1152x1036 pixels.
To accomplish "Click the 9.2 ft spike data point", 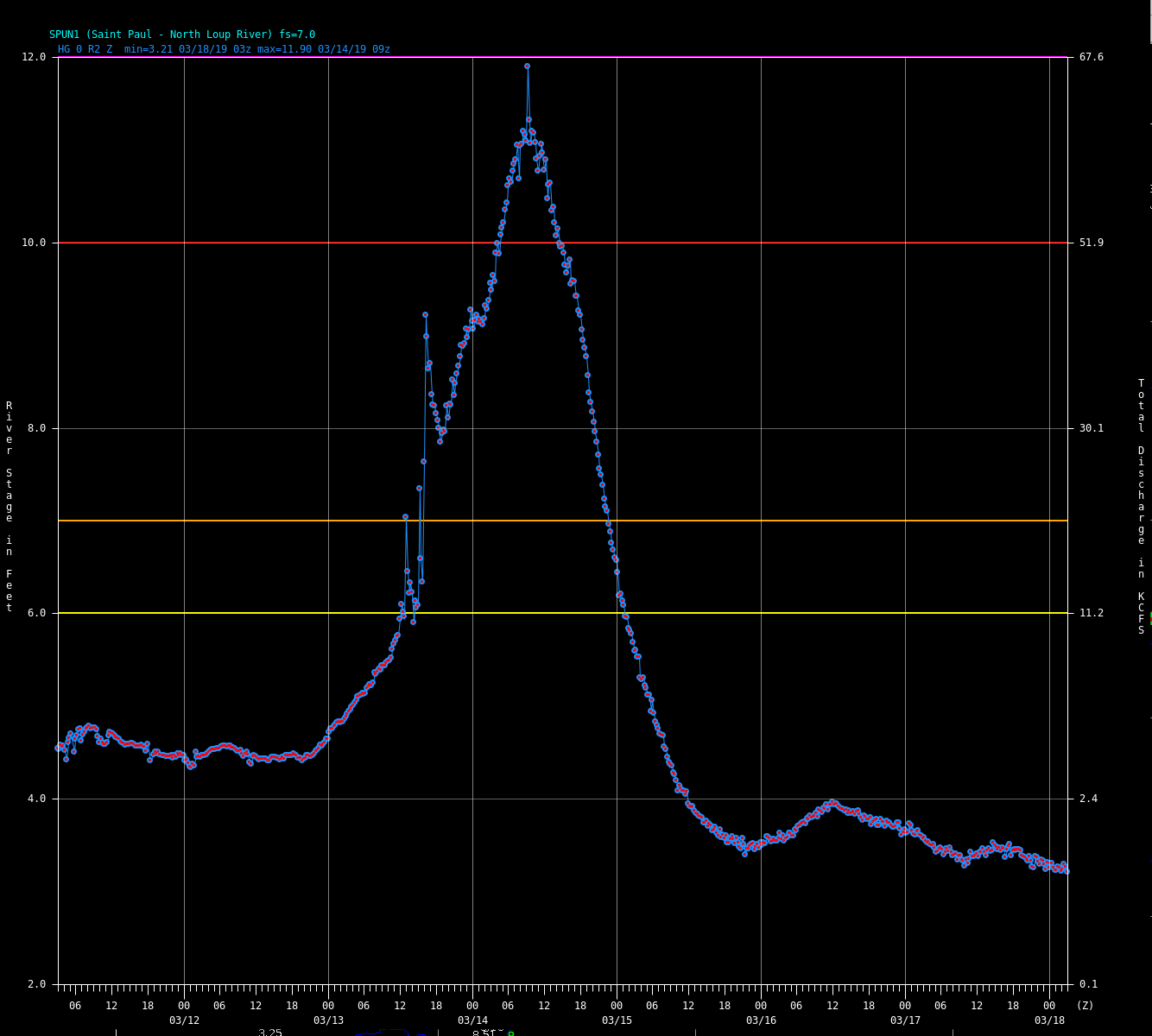I will click(425, 315).
